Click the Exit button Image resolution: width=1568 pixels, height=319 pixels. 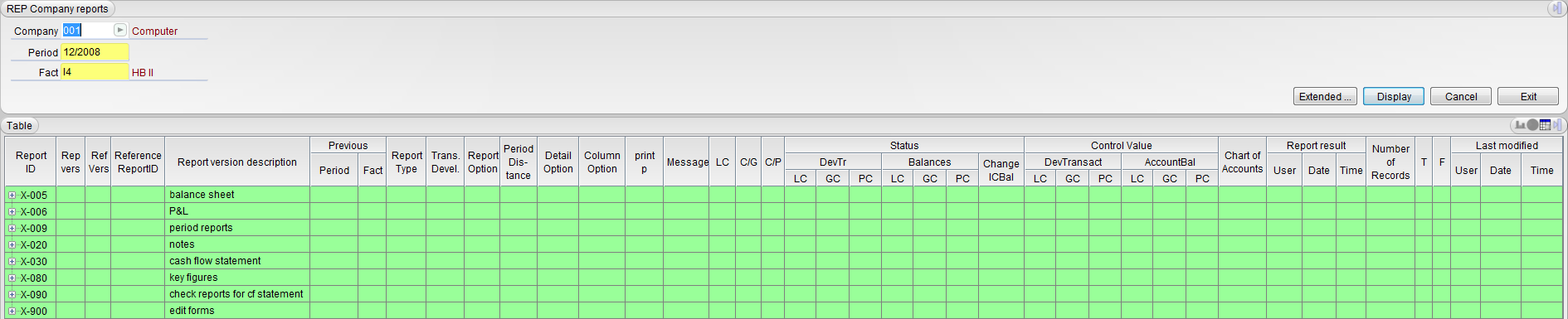pos(1528,97)
